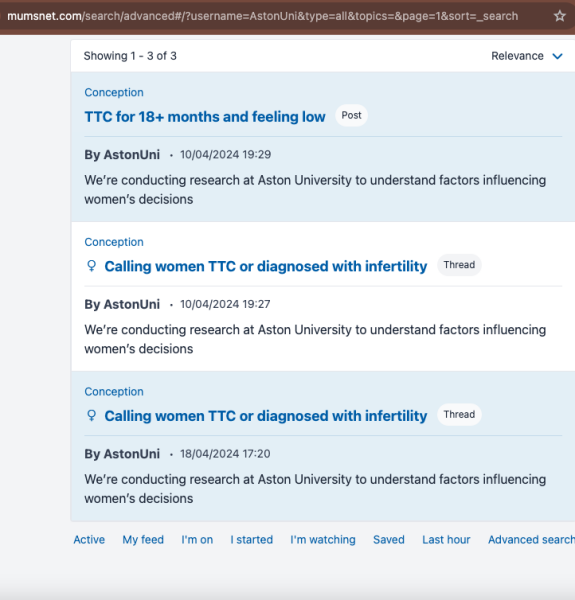The width and height of the screenshot is (575, 600).
Task: Click the snippet text under the 17:20 thread
Action: [x=315, y=489]
